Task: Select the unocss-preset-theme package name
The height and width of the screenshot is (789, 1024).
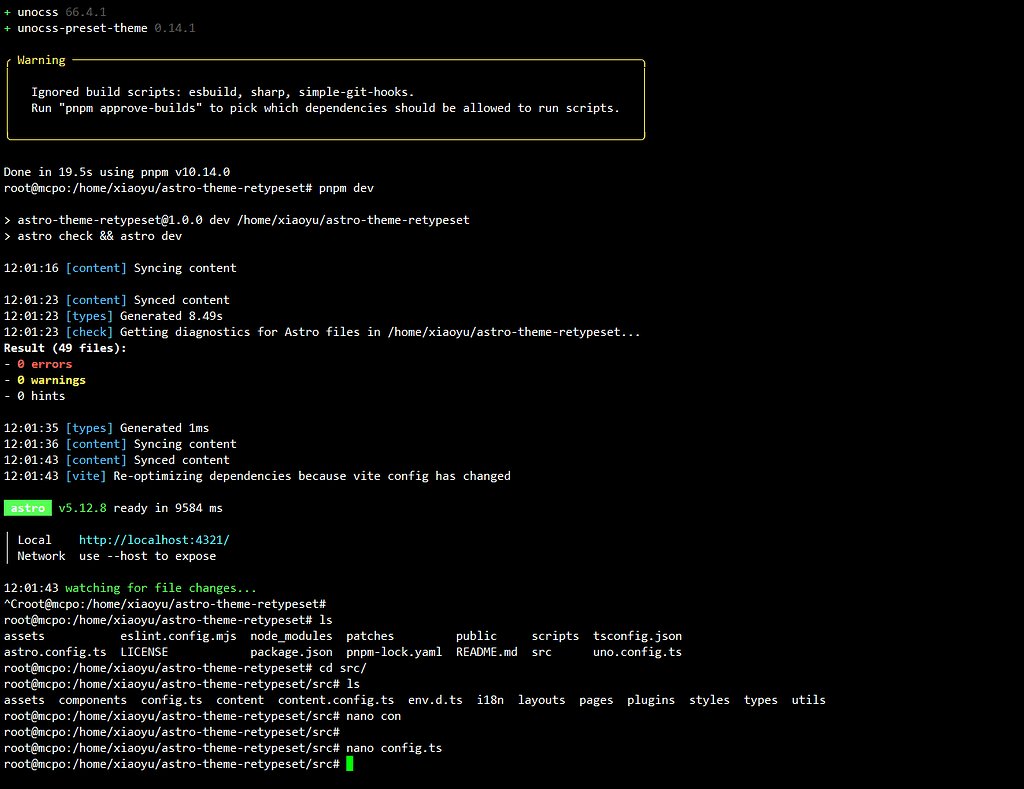Action: [x=82, y=28]
